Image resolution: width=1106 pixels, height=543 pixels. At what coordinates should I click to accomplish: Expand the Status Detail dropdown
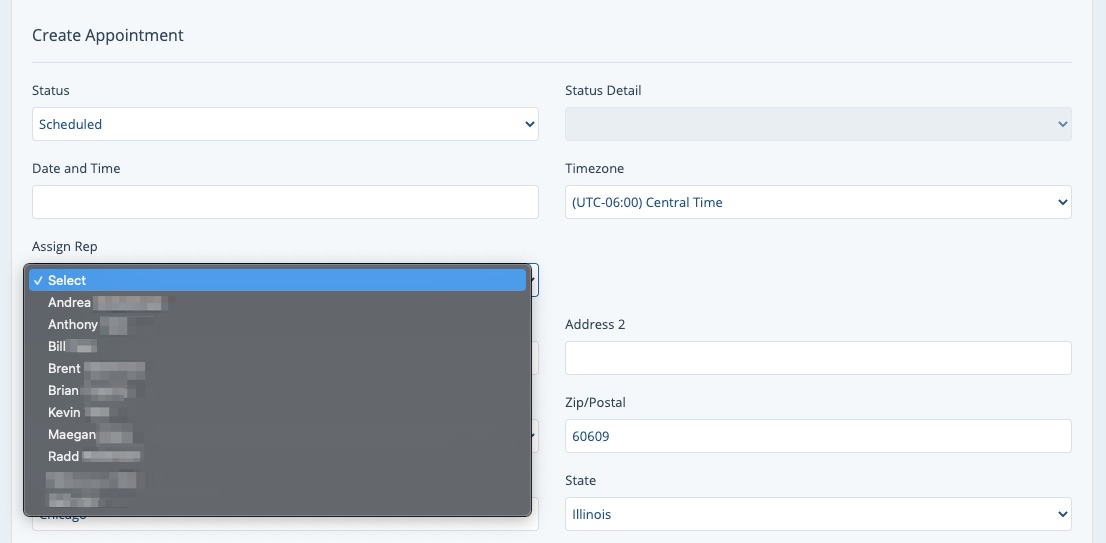[818, 125]
